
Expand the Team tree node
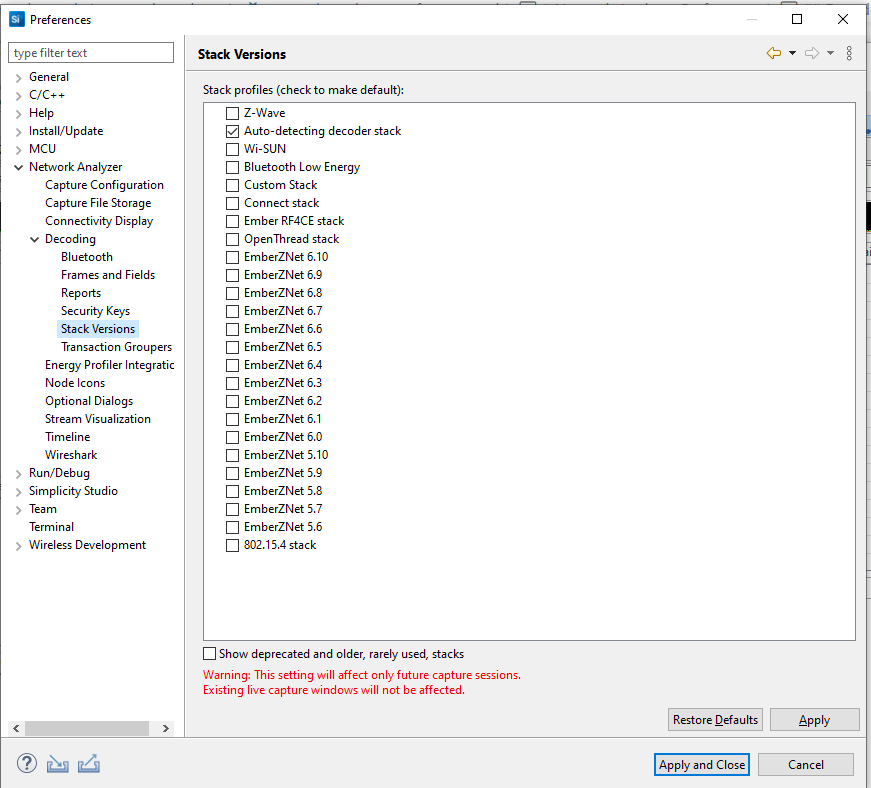pyautogui.click(x=18, y=509)
